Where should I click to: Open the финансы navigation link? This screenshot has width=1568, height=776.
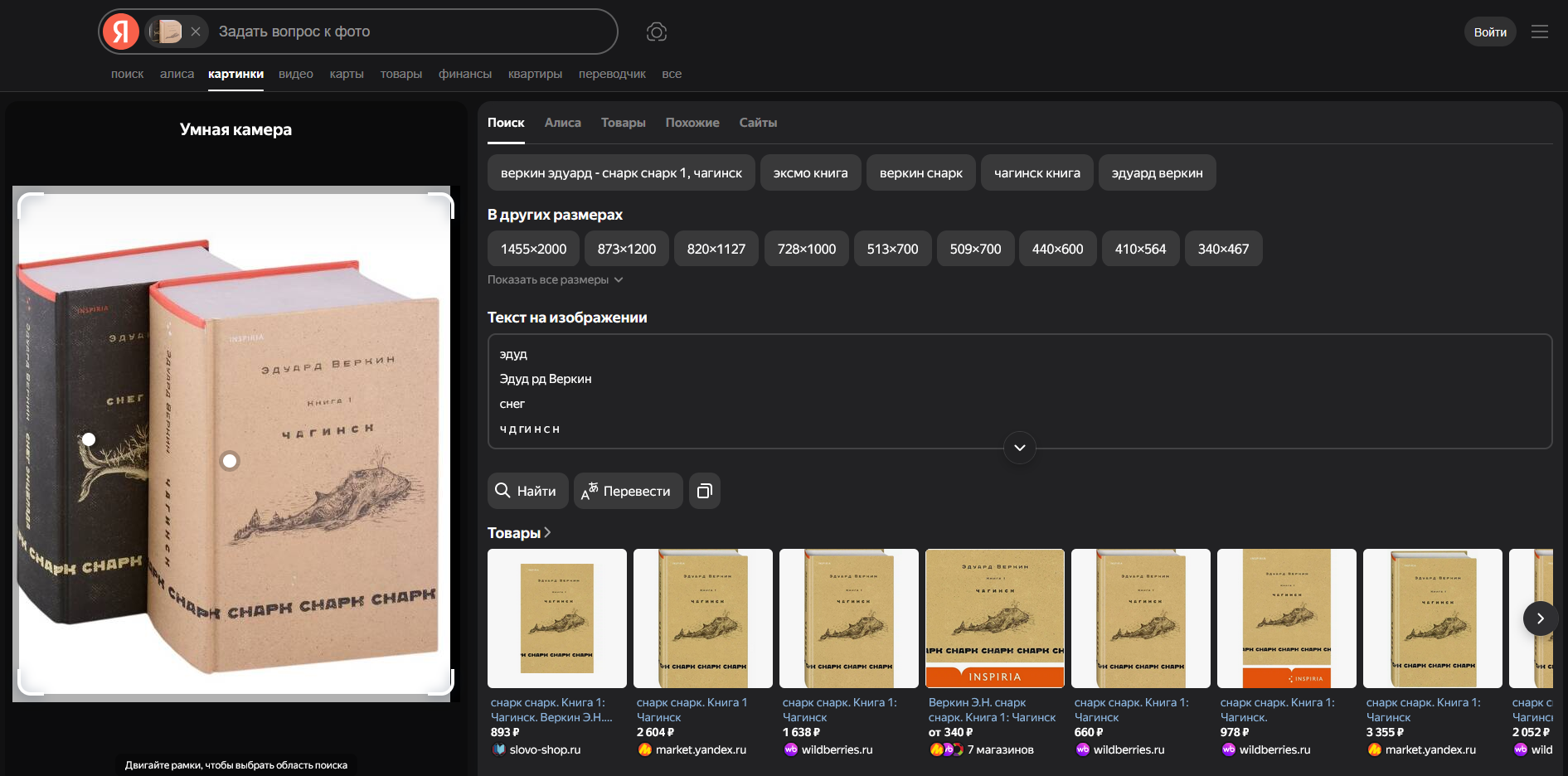(x=465, y=74)
